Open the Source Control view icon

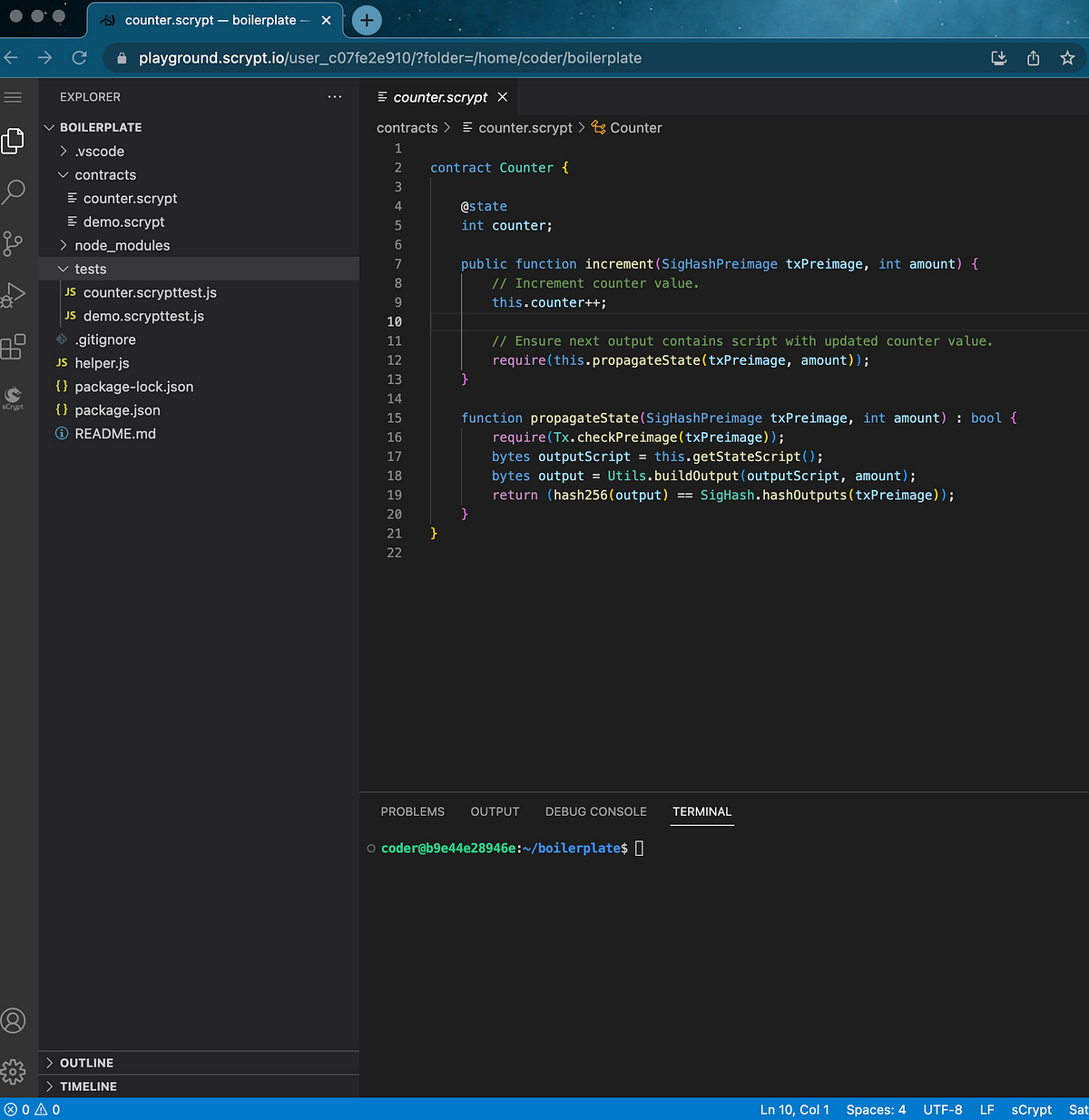[x=14, y=243]
